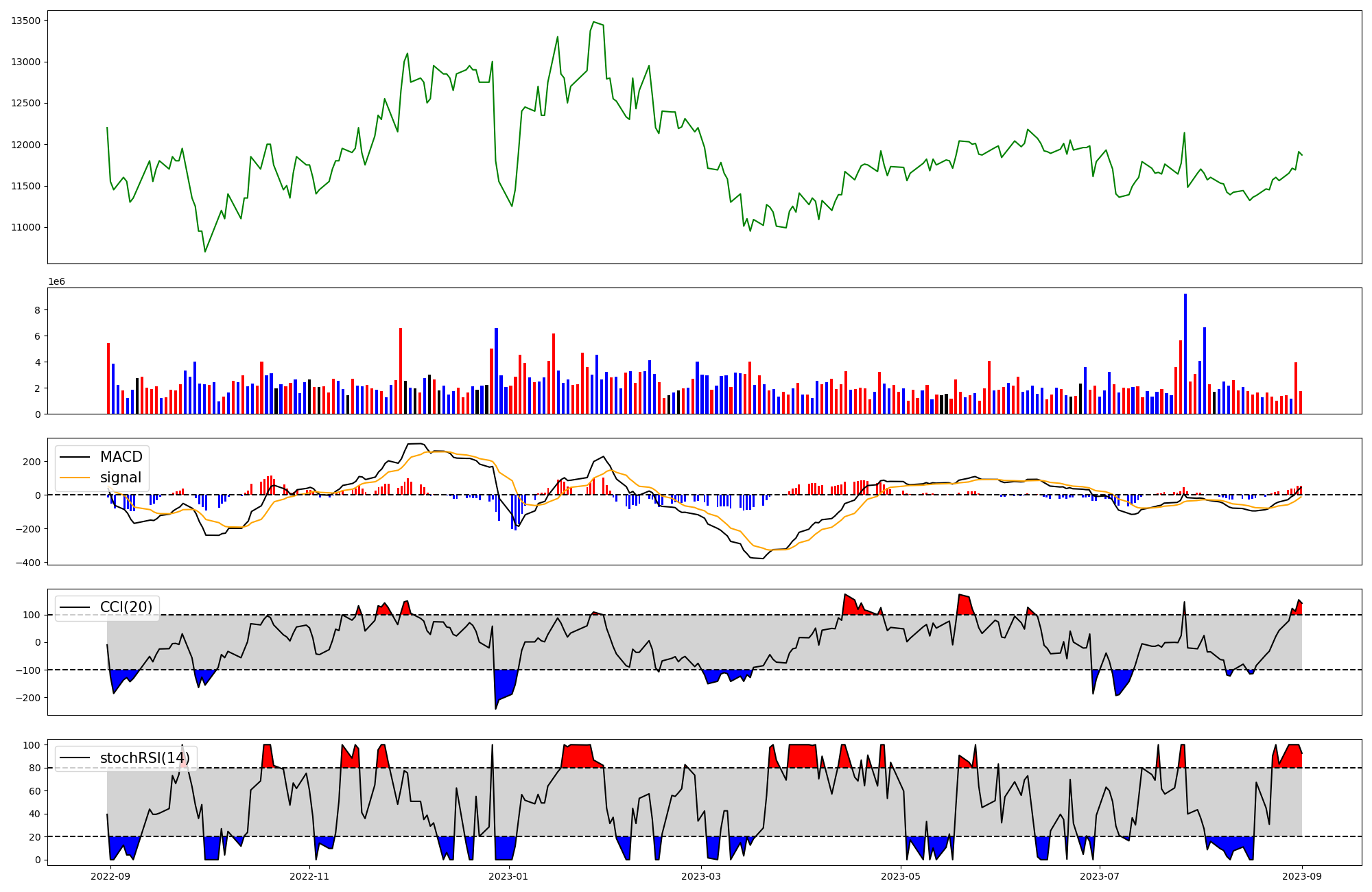Click the 2022-11 x-axis date label
The height and width of the screenshot is (892, 1372).
click(x=310, y=876)
